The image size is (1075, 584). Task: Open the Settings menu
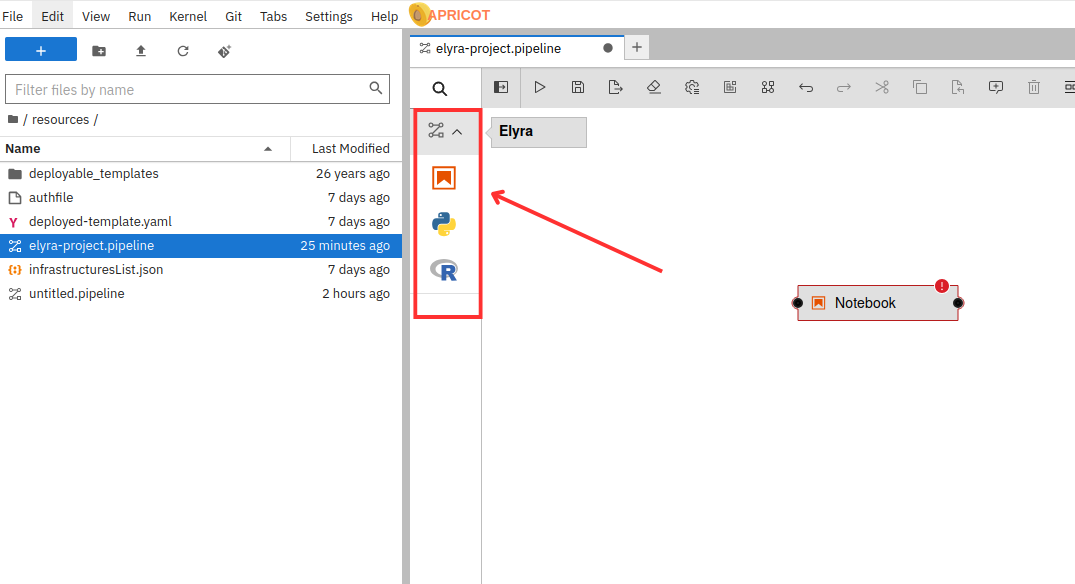(328, 16)
